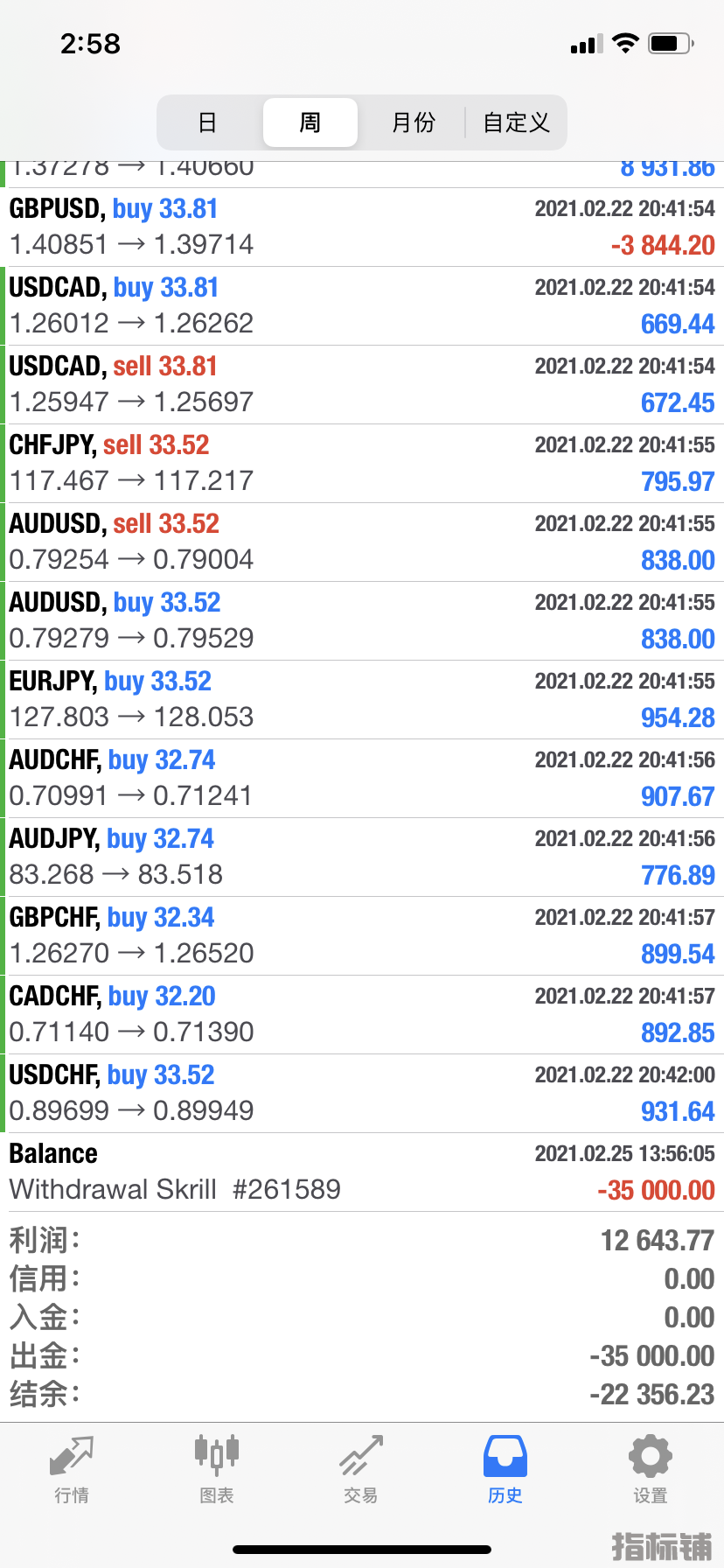Select the 周 week tab
Image resolution: width=724 pixels, height=1568 pixels.
310,122
